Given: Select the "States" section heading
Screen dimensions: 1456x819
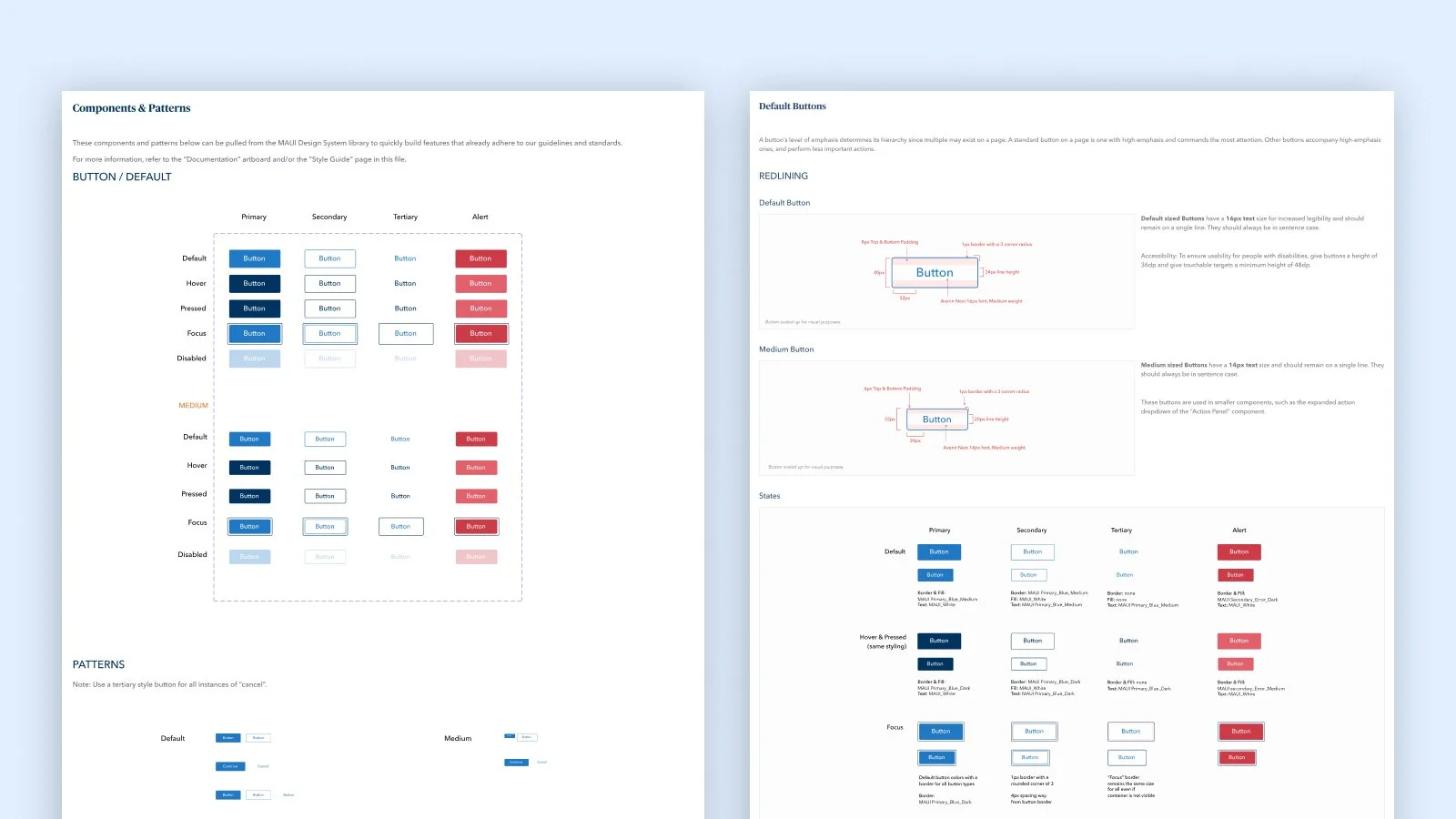Looking at the screenshot, I should 770,496.
